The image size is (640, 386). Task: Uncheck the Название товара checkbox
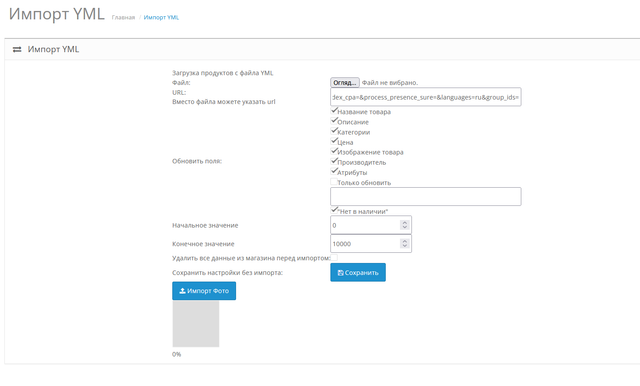(334, 110)
